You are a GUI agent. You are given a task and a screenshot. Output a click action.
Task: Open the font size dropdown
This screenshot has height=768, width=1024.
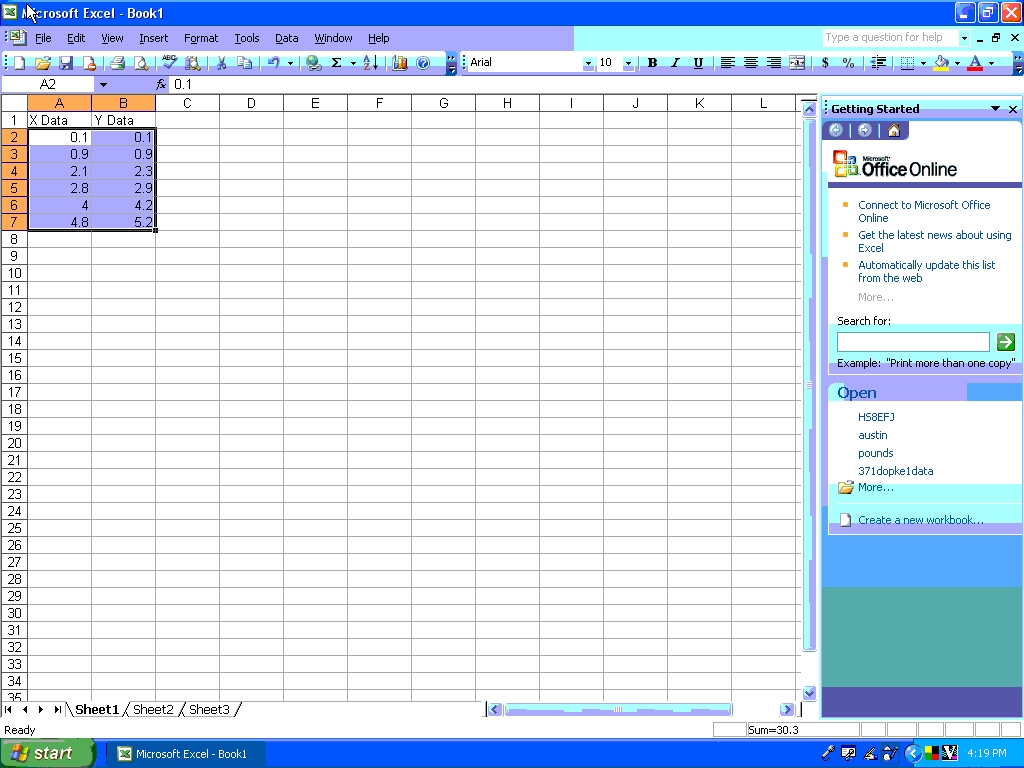click(x=628, y=63)
